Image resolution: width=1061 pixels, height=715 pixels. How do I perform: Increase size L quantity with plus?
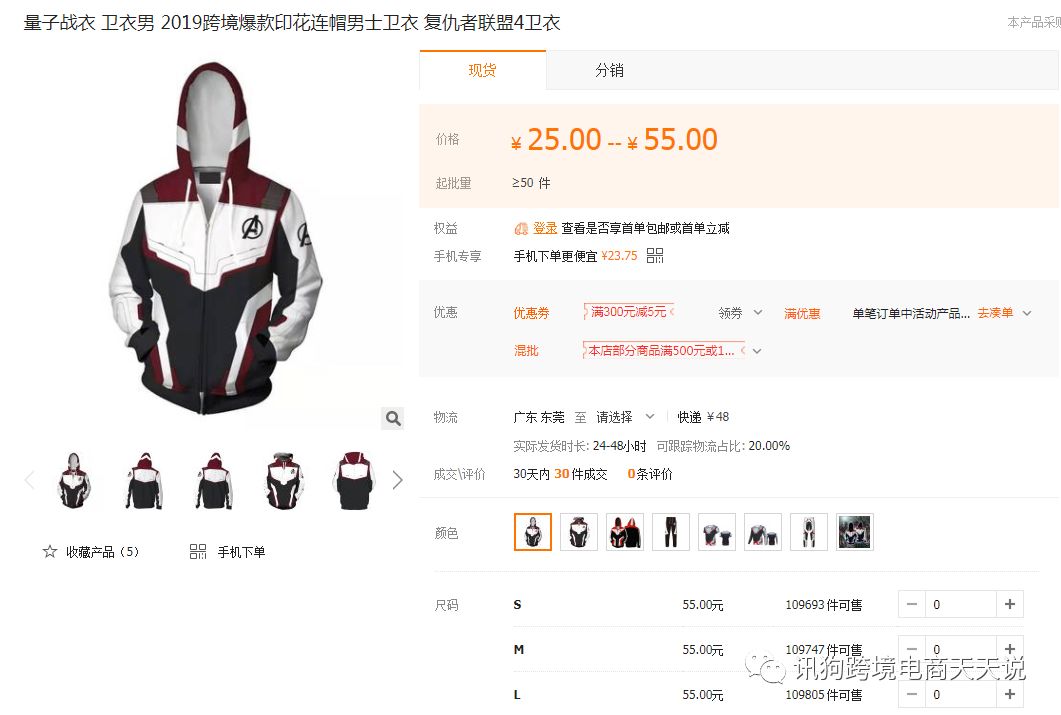pos(1010,694)
